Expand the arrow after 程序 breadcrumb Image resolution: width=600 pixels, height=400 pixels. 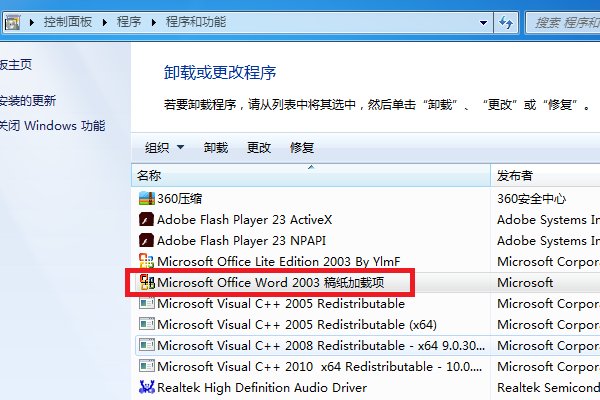154,23
